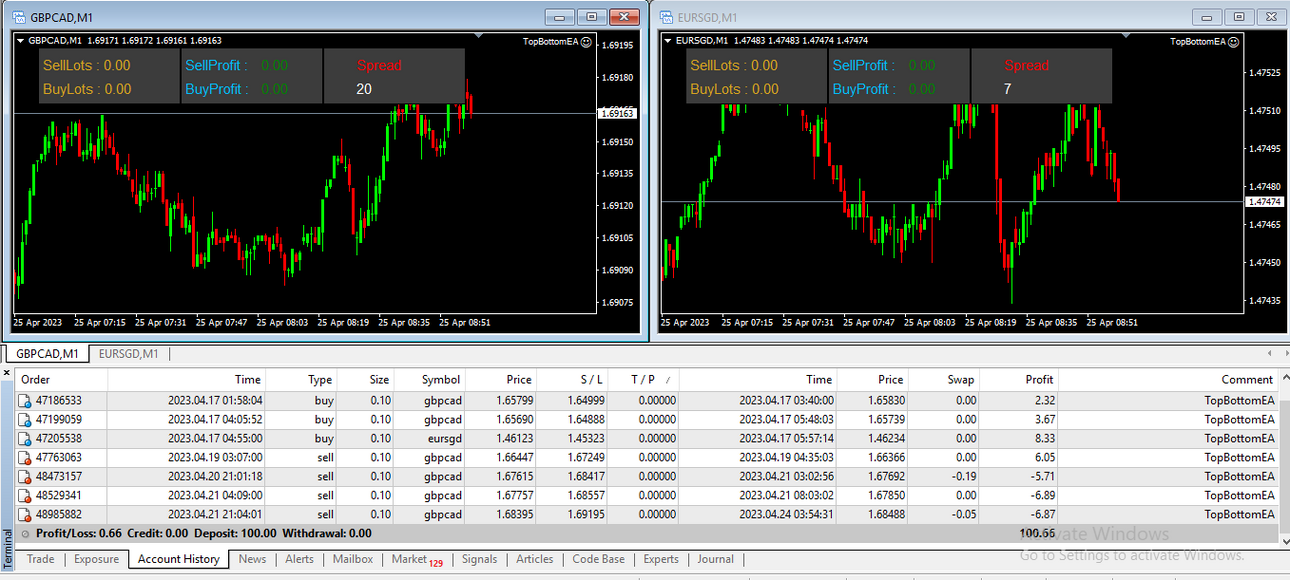Screen dimensions: 1290x580
Task: Click stop loss value 1.69195
Action: coord(584,515)
